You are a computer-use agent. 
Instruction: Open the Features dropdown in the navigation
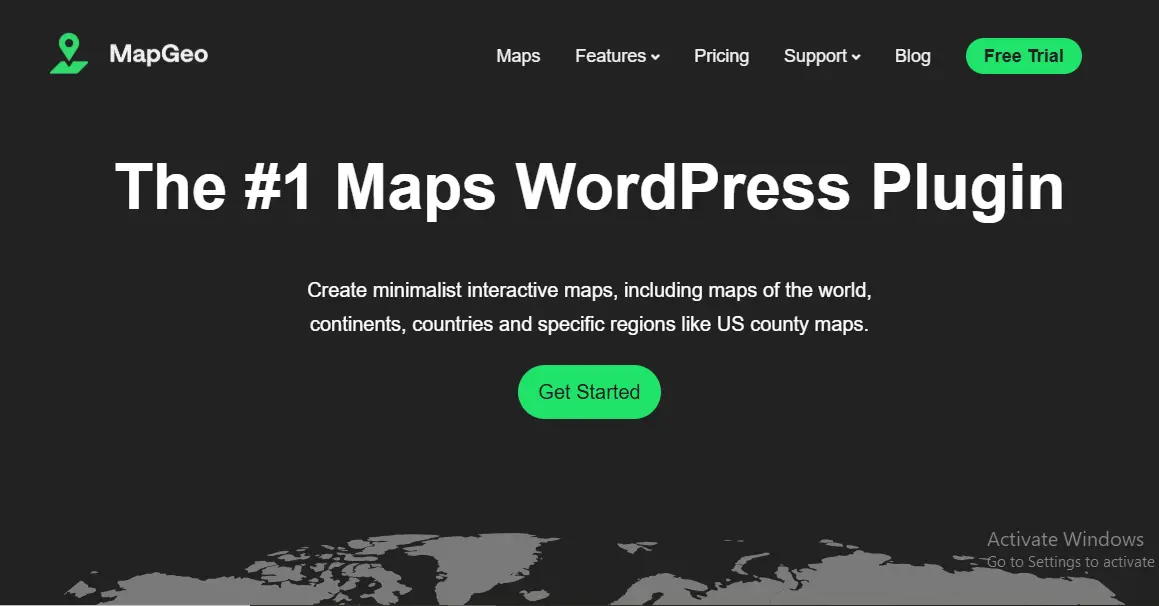[x=610, y=56]
